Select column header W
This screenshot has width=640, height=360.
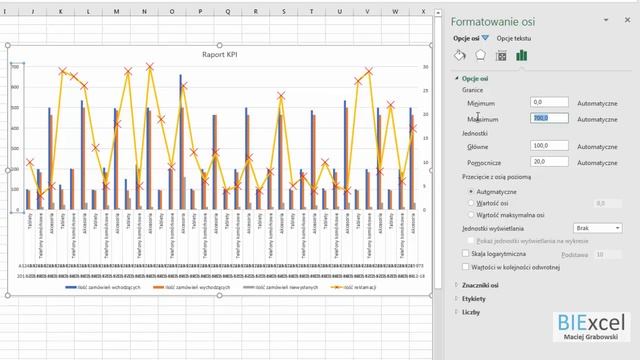[395, 12]
